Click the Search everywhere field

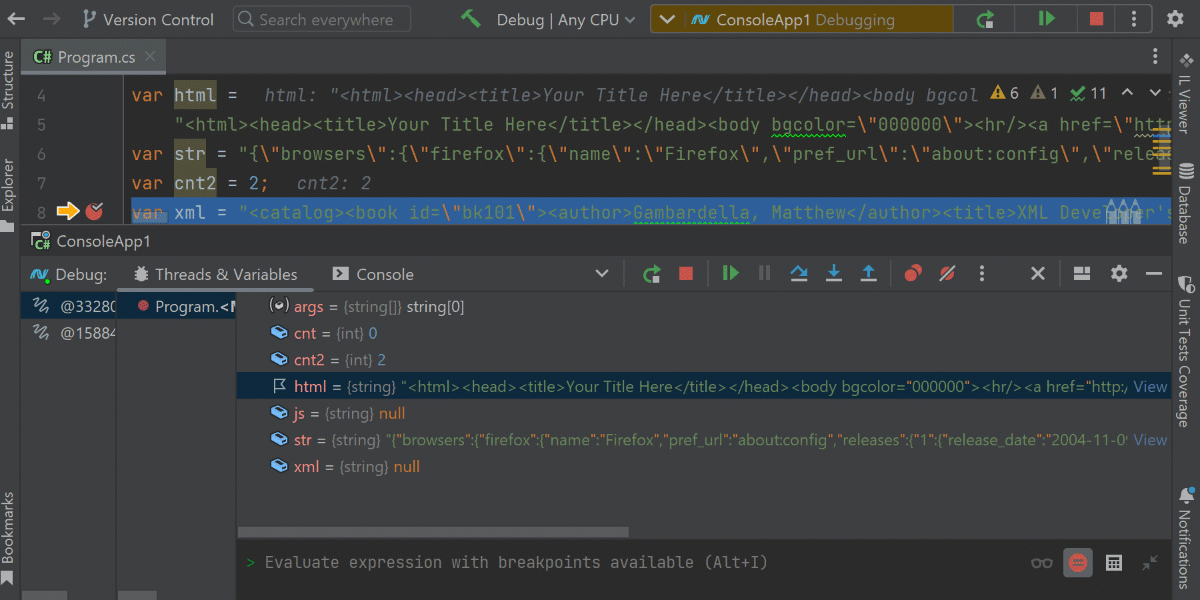pyautogui.click(x=320, y=18)
